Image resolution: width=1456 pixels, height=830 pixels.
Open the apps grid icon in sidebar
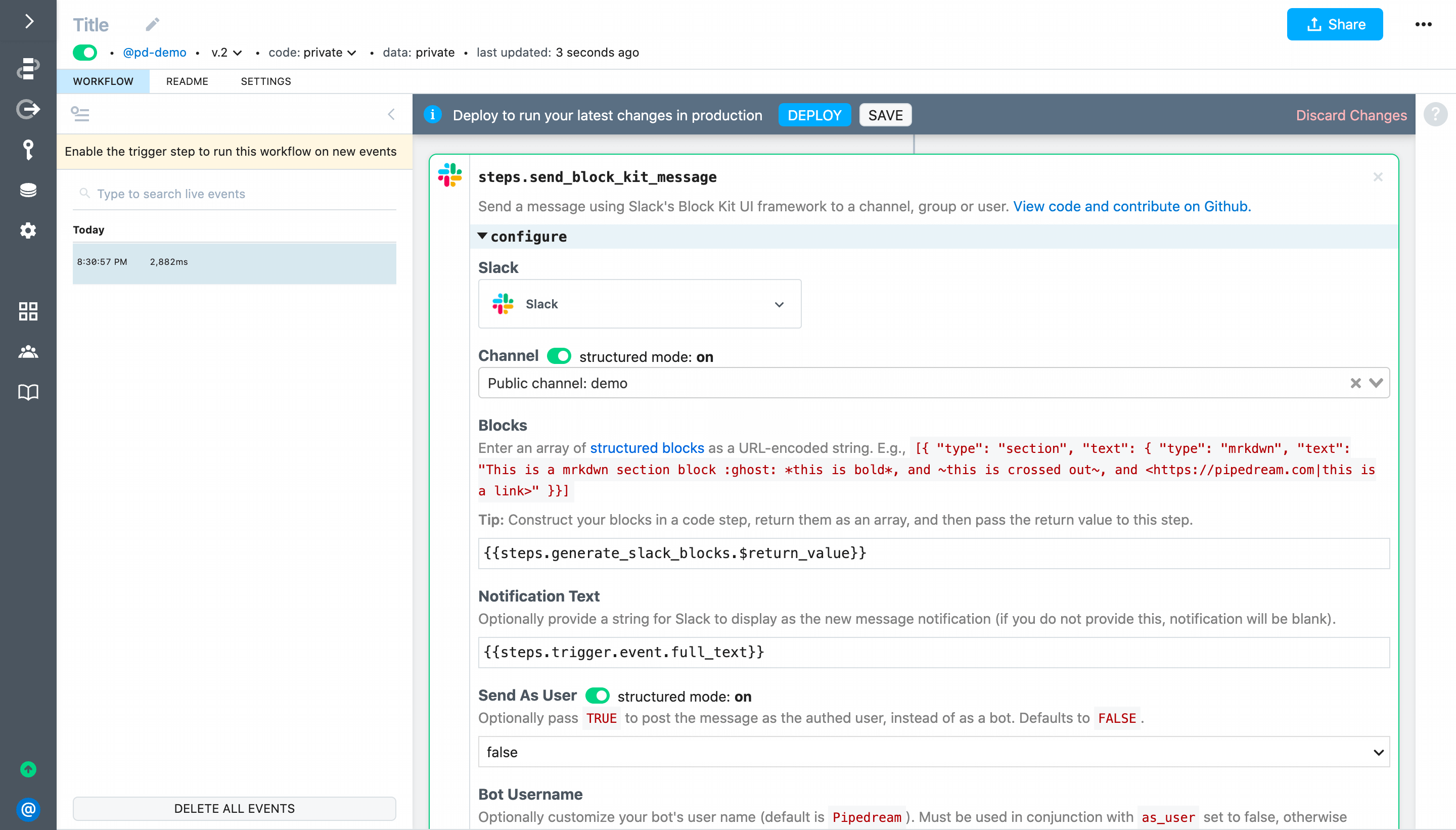(x=28, y=311)
